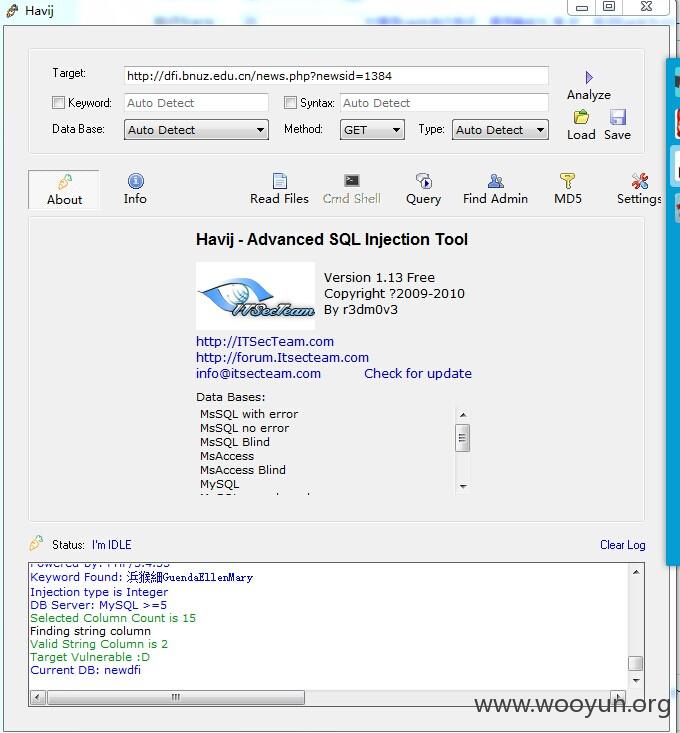The width and height of the screenshot is (680, 733).
Task: Select MsSQL with error in list
Action: [x=249, y=414]
